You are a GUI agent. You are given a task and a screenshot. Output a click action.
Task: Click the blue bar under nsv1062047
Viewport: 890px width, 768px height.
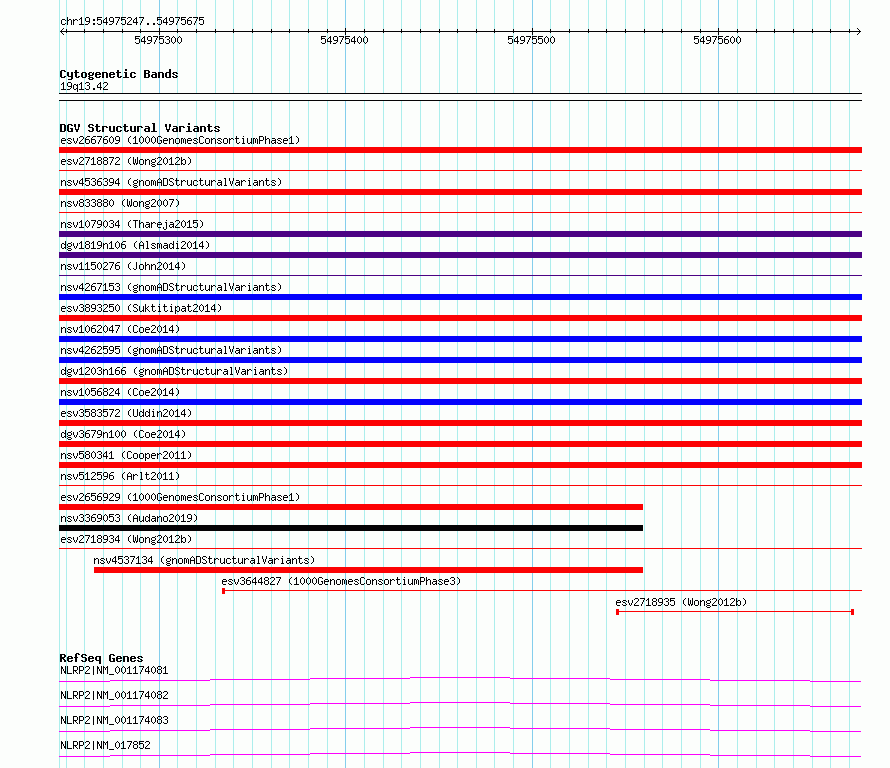pos(460,339)
